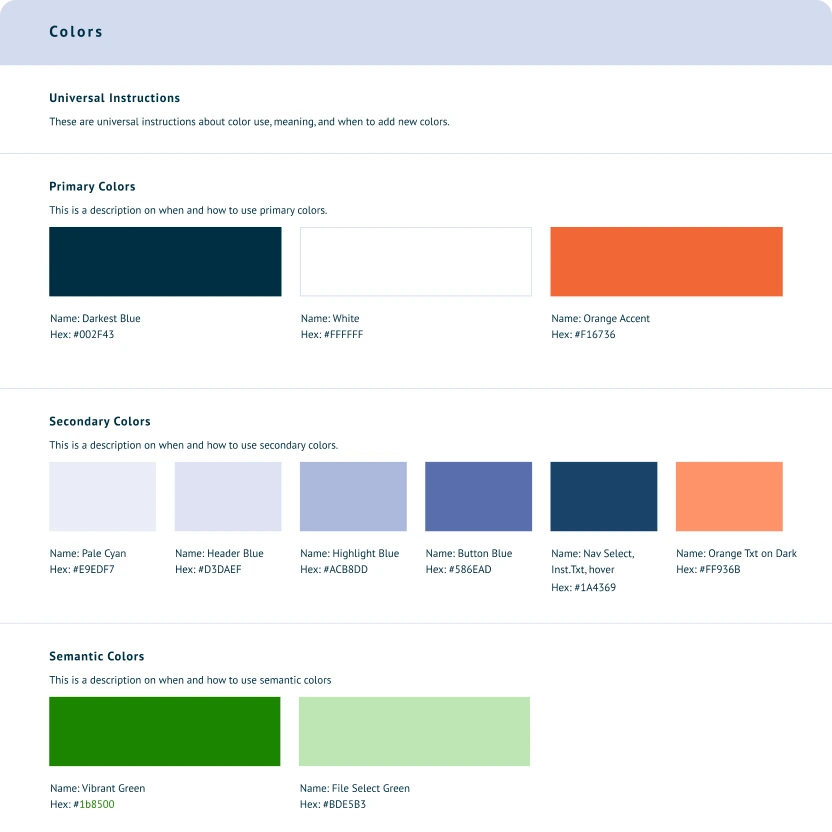The width and height of the screenshot is (832, 832).
Task: Select the White primary color swatch
Action: point(416,262)
